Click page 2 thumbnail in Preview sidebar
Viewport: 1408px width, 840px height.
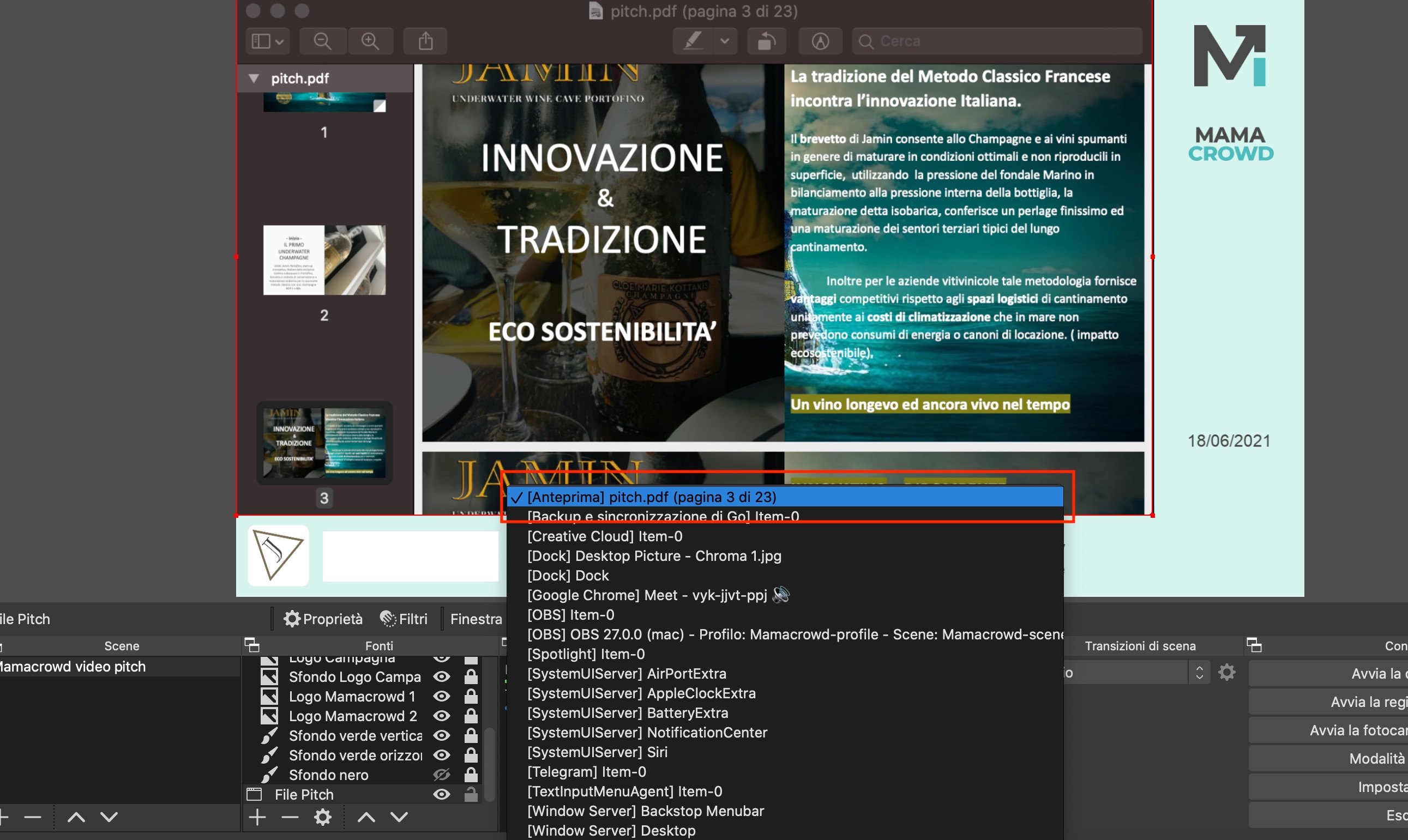[324, 260]
